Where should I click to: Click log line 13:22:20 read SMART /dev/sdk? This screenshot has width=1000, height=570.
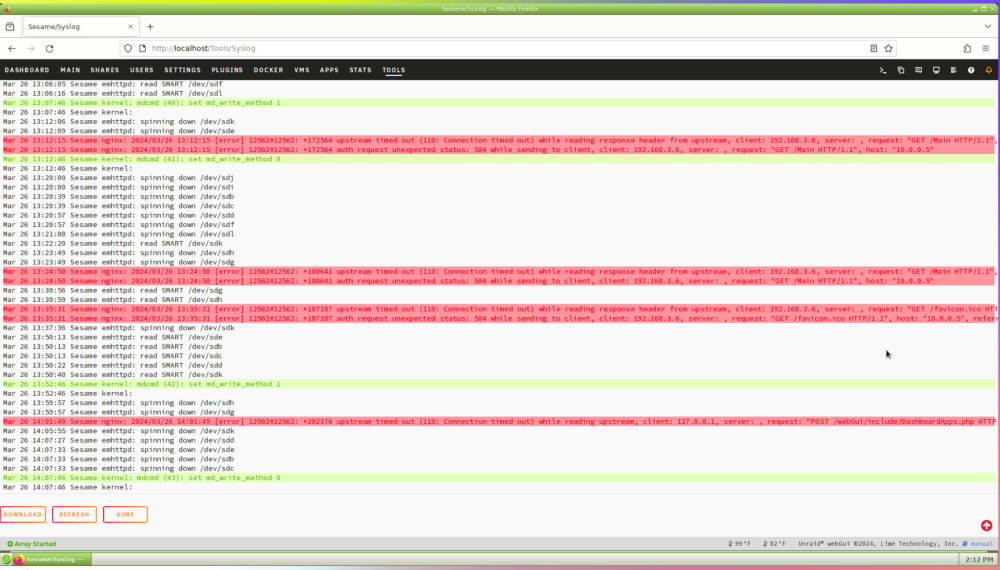(113, 244)
